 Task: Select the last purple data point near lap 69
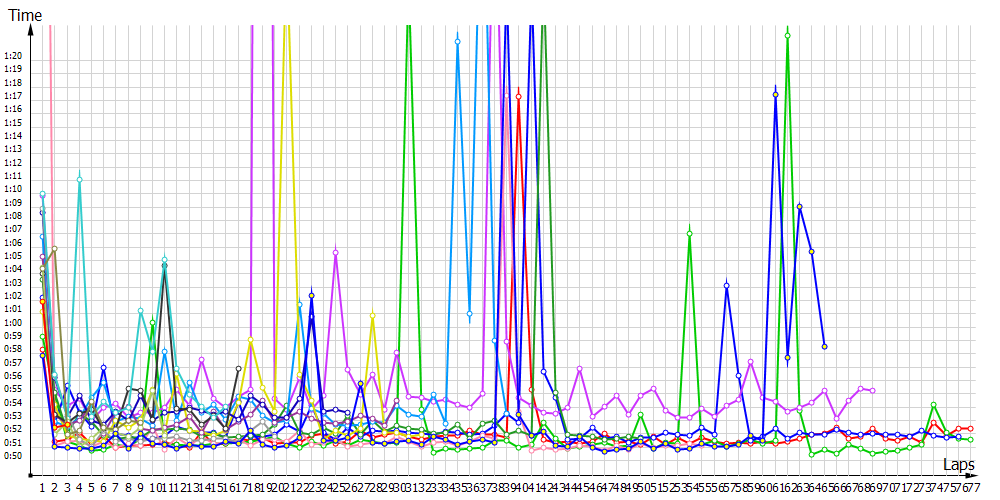click(x=873, y=390)
